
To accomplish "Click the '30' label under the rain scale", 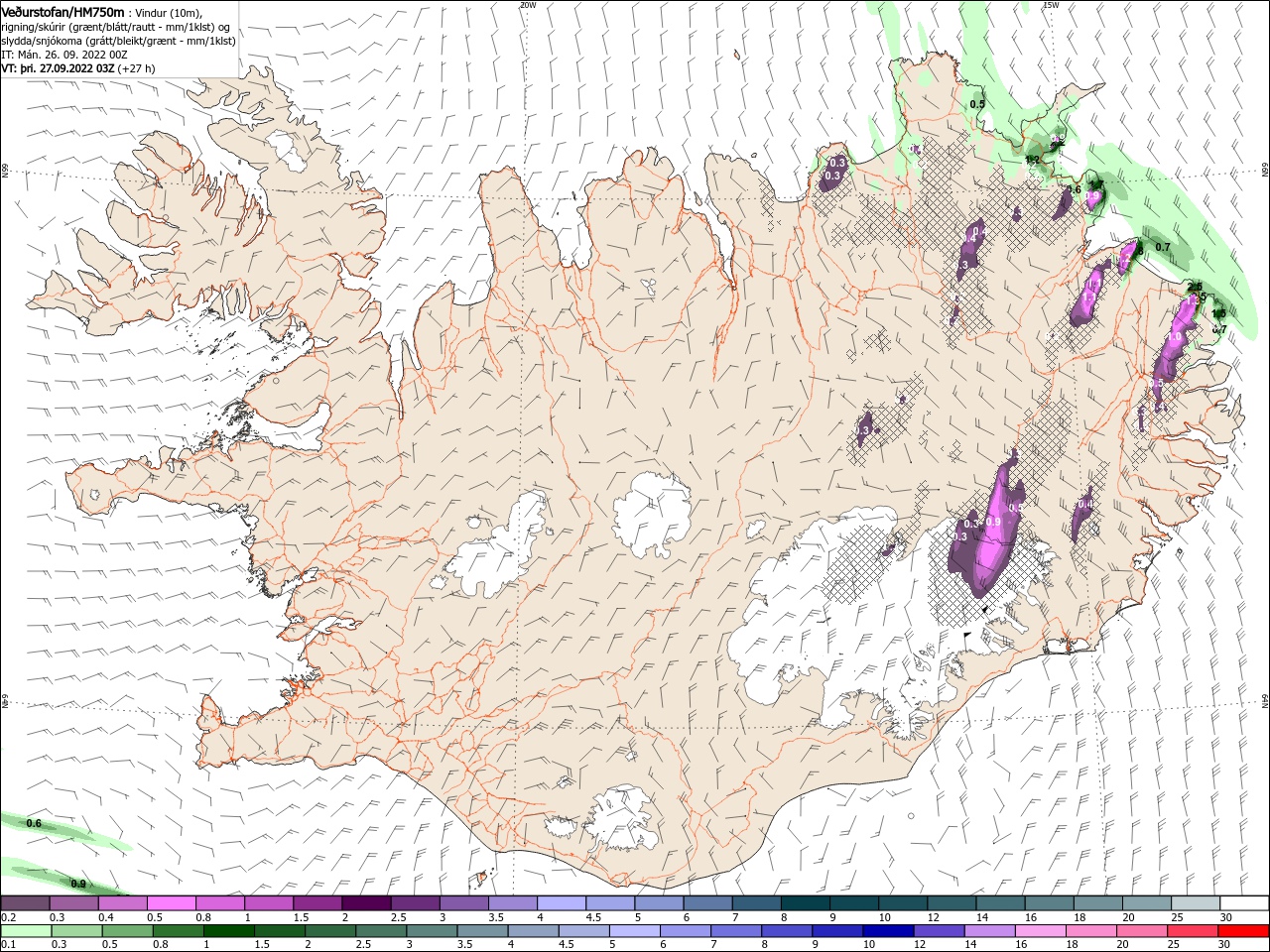I will (x=1224, y=945).
